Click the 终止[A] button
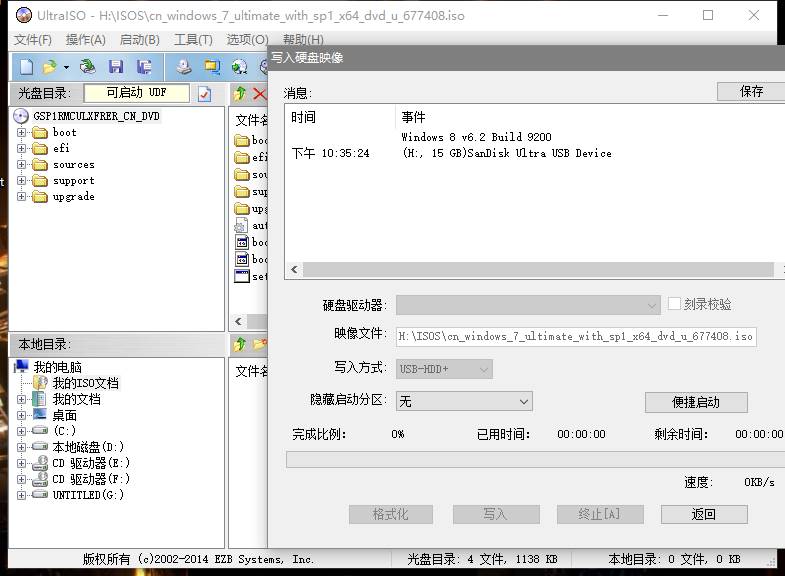Viewport: 785px width, 576px height. [x=600, y=514]
